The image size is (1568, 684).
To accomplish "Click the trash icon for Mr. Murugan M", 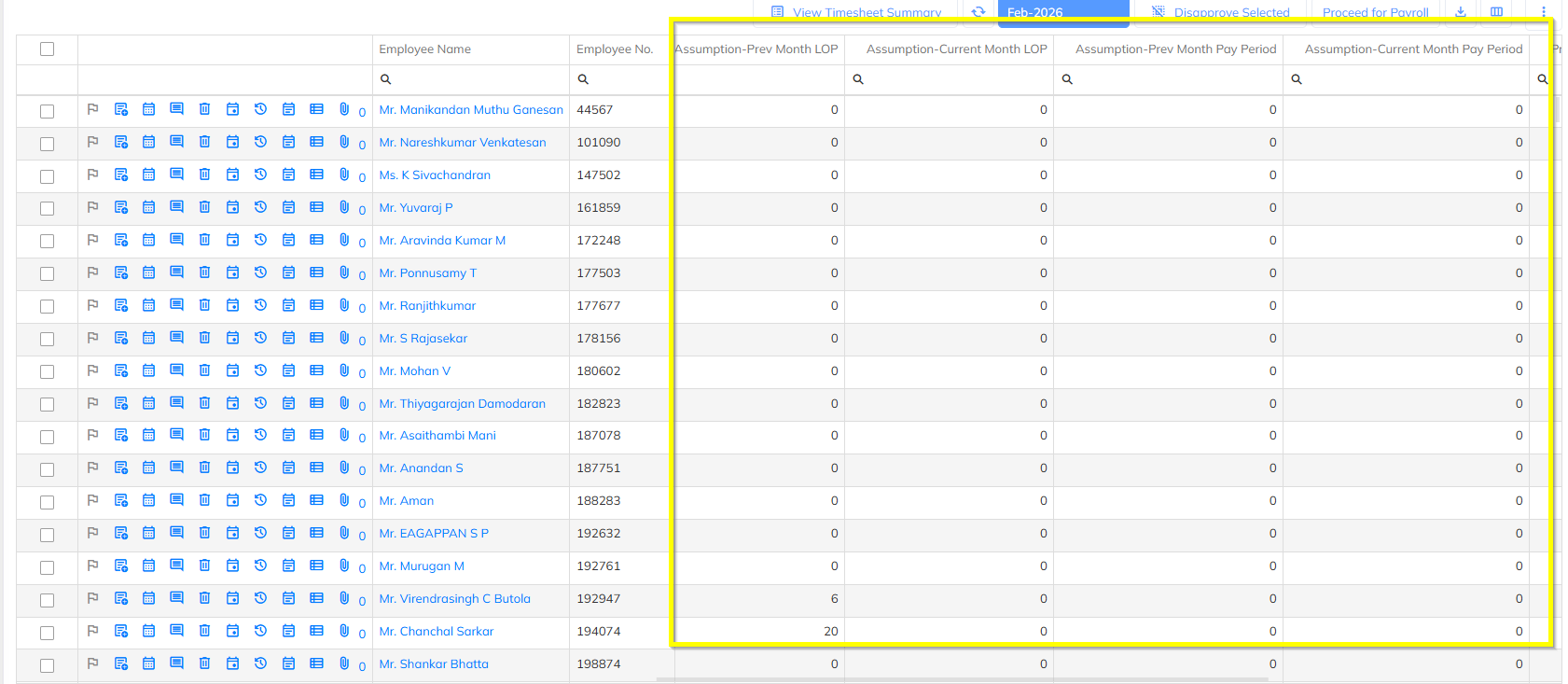I will coord(204,565).
